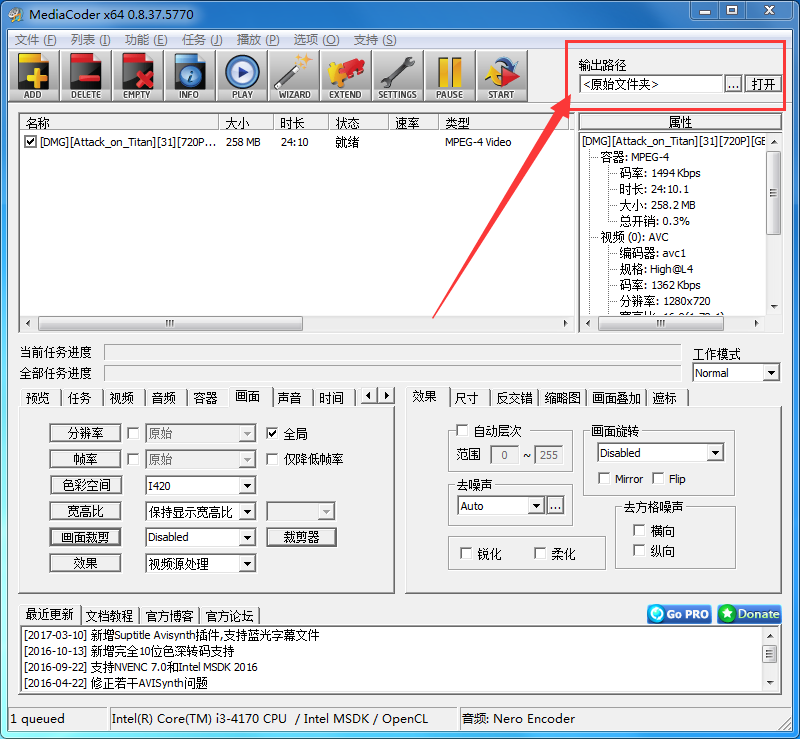Image resolution: width=800 pixels, height=739 pixels.
Task: Click the START icon to begin transcoding
Action: tap(501, 75)
